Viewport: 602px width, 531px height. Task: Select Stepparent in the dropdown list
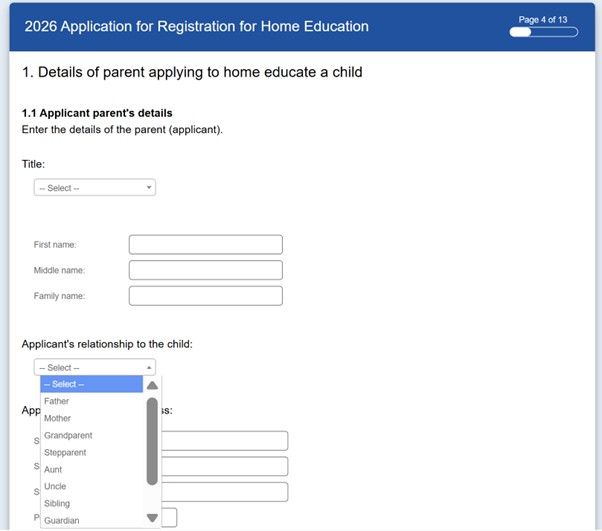click(91, 452)
